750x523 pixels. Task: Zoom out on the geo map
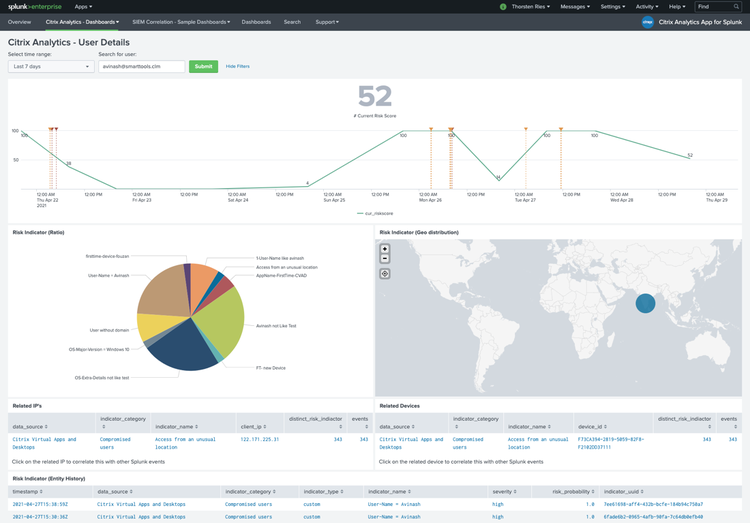tap(385, 258)
